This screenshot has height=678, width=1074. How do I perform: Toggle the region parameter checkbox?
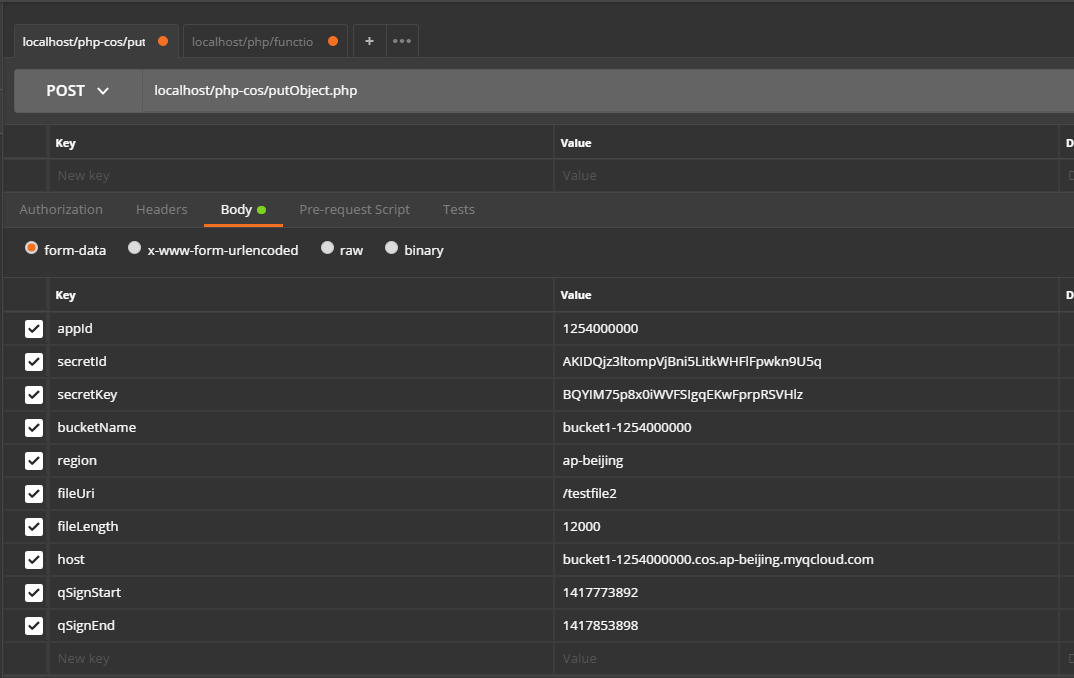click(34, 461)
